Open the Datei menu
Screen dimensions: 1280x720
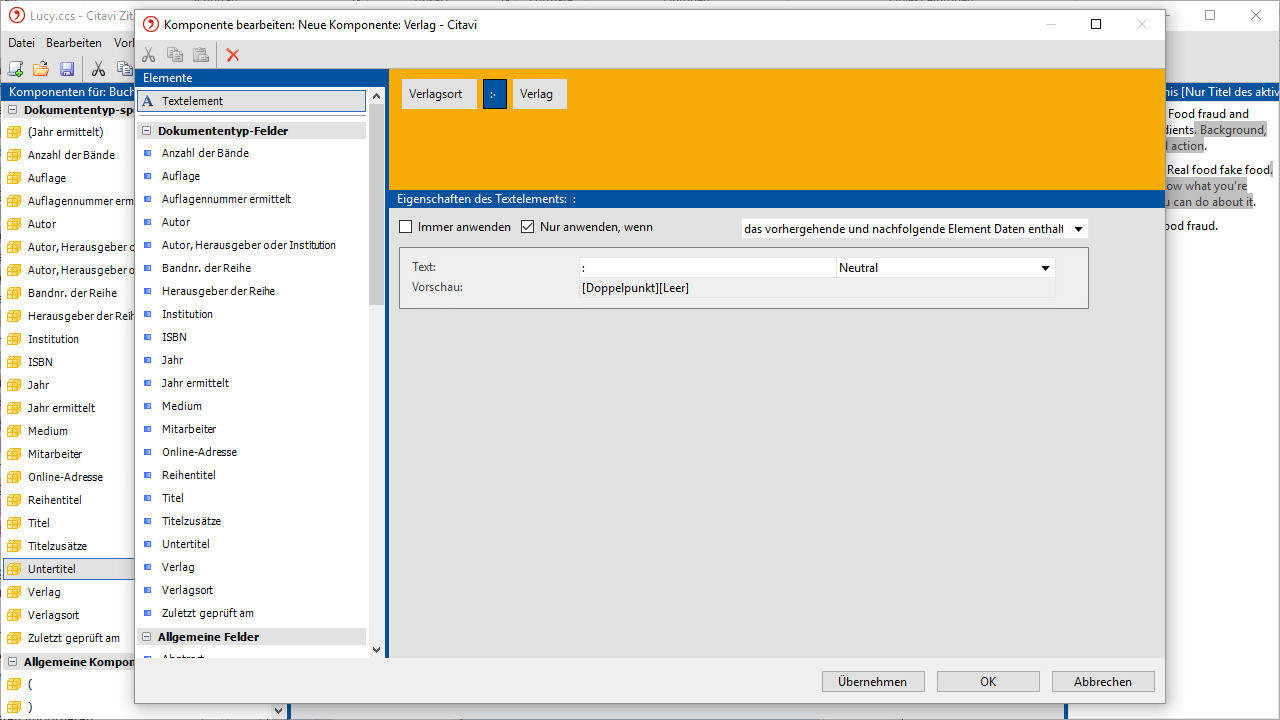click(21, 43)
